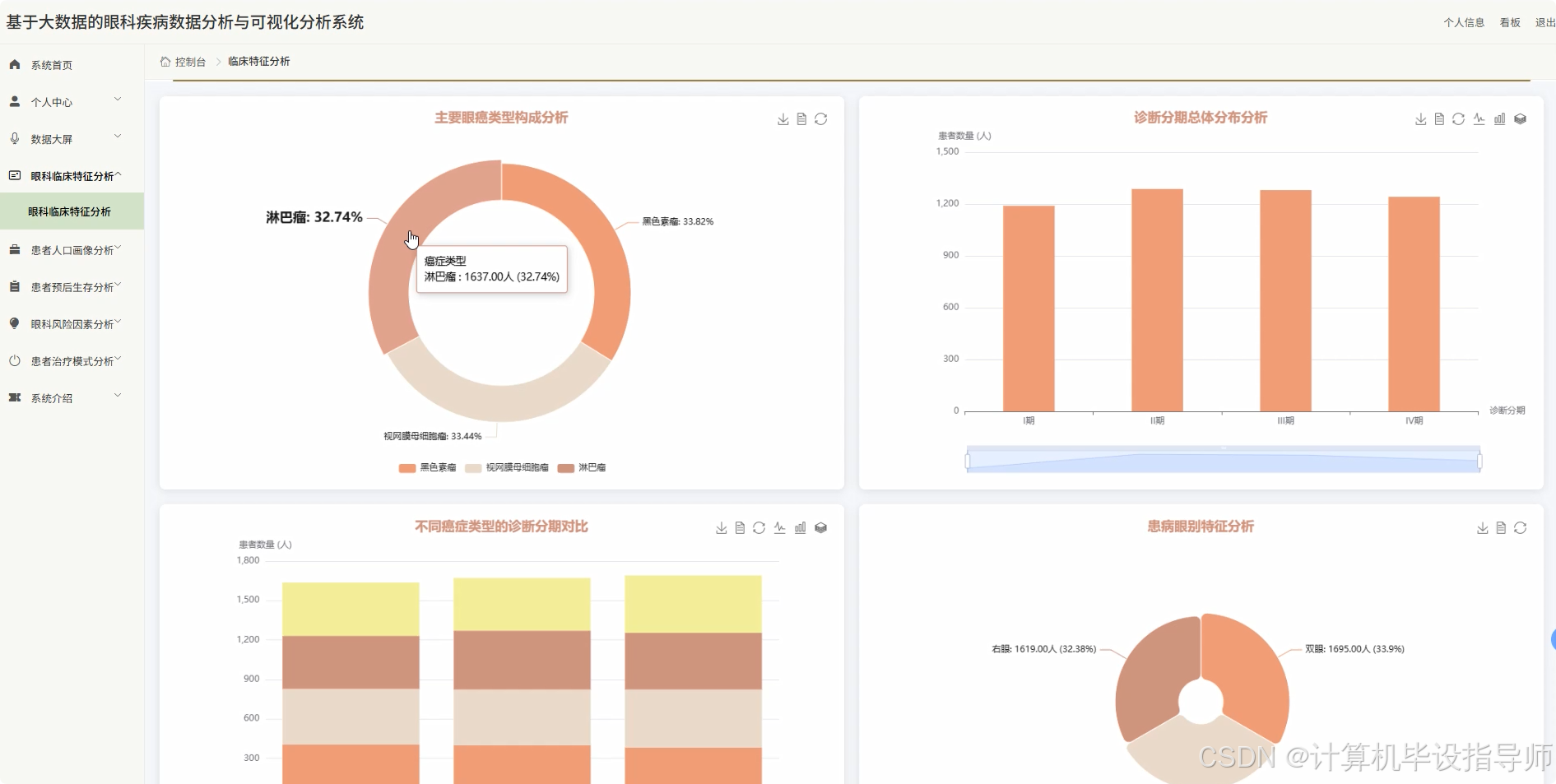Download the cancer type stage comparison chart
Image resolution: width=1556 pixels, height=784 pixels.
pyautogui.click(x=721, y=528)
